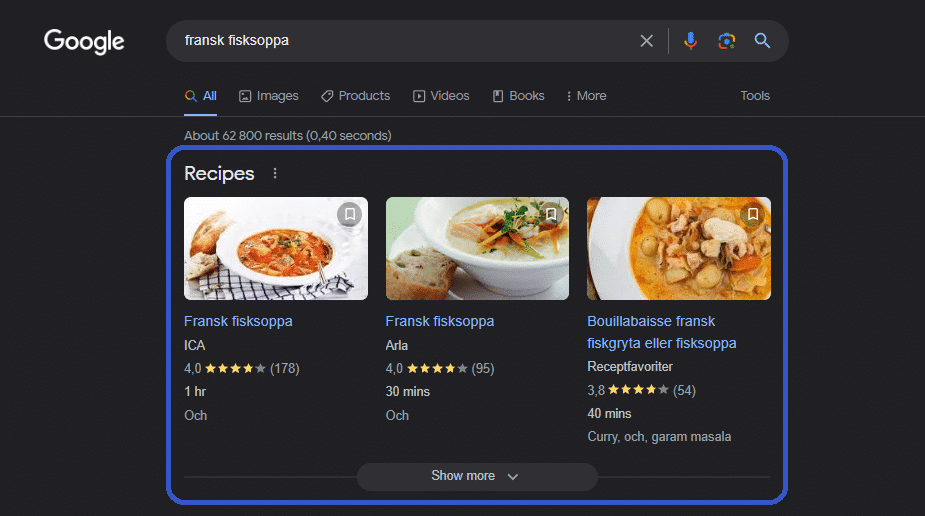The image size is (925, 516).
Task: Bookmark the ICA Fransk fisksoppa recipe
Action: [349, 214]
